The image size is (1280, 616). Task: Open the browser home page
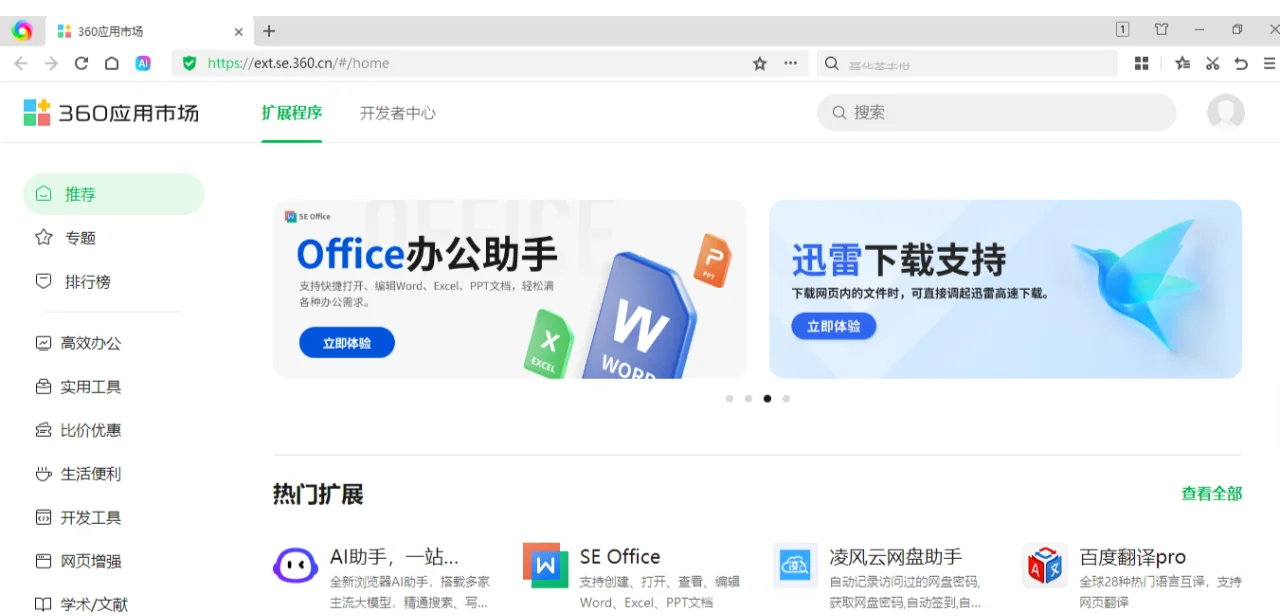tap(112, 63)
